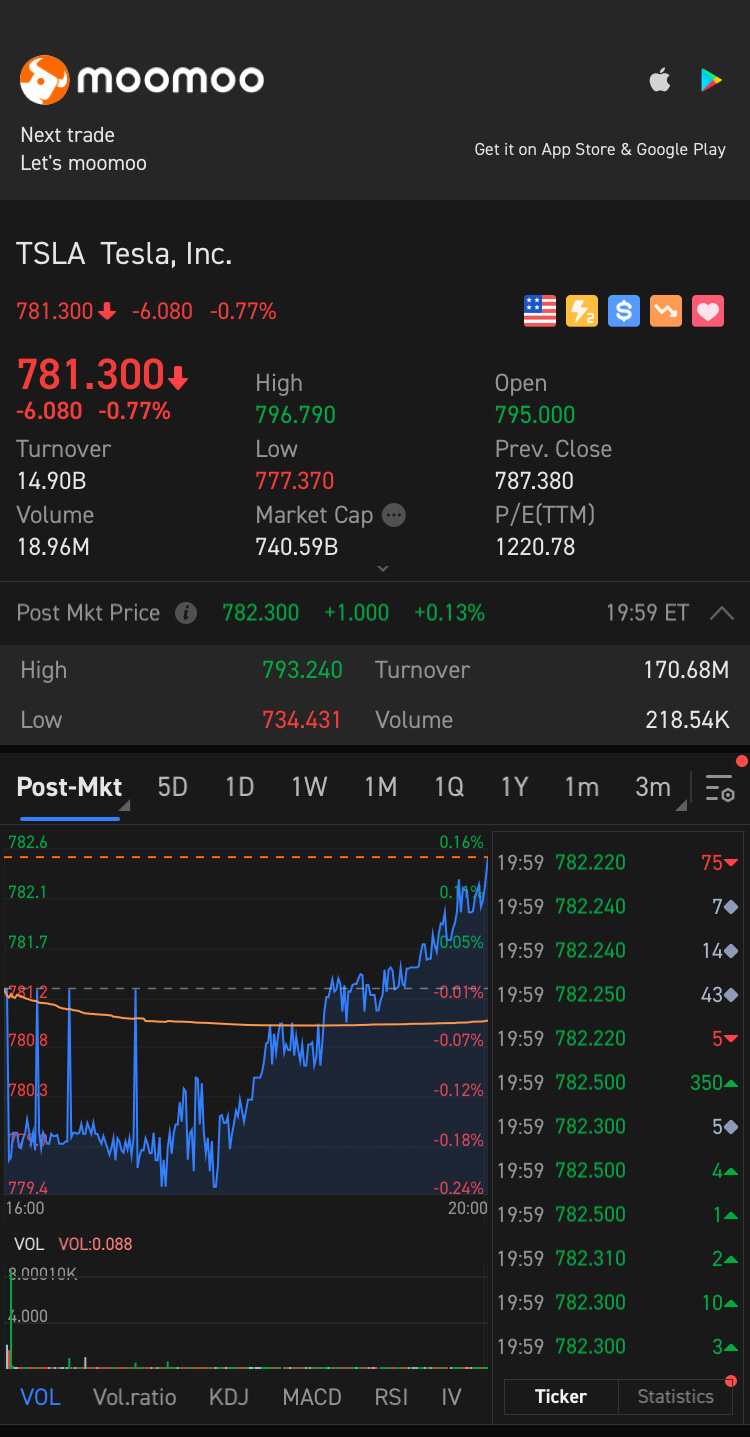This screenshot has height=1437, width=750.
Task: Click the Low value 777.370
Action: pyautogui.click(x=295, y=481)
